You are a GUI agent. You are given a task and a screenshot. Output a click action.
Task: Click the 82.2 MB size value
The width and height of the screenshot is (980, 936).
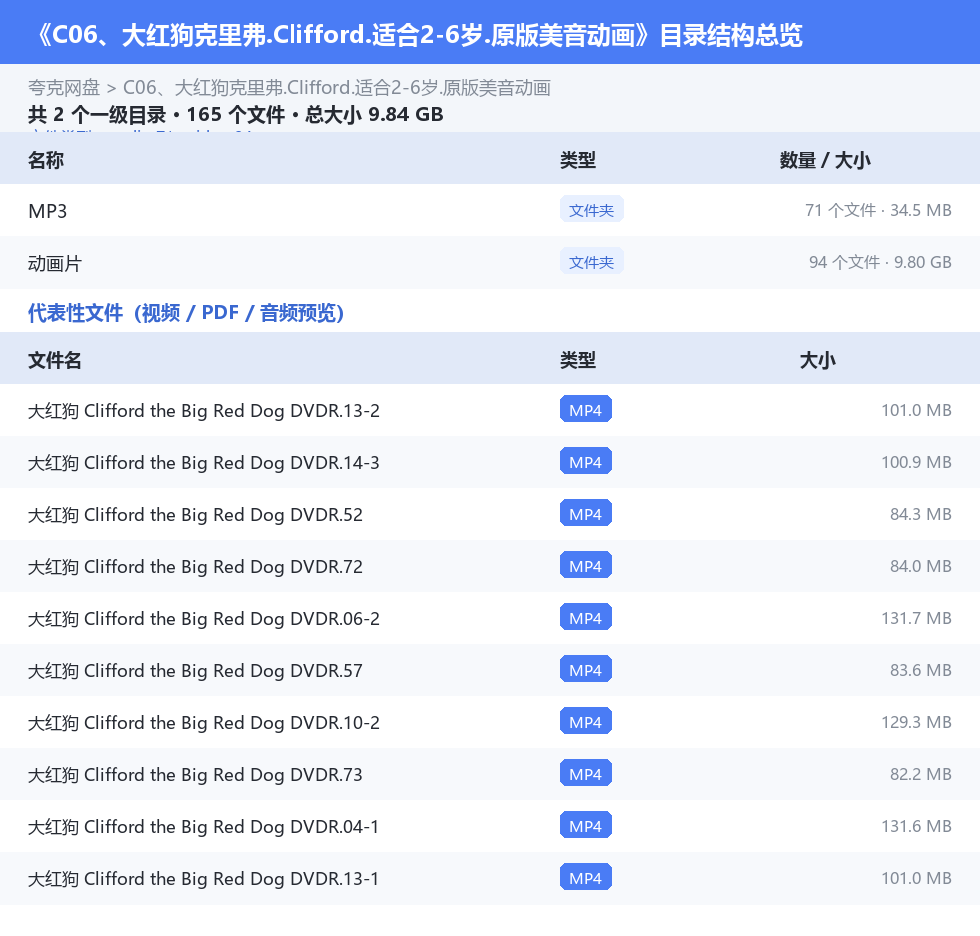tap(921, 774)
